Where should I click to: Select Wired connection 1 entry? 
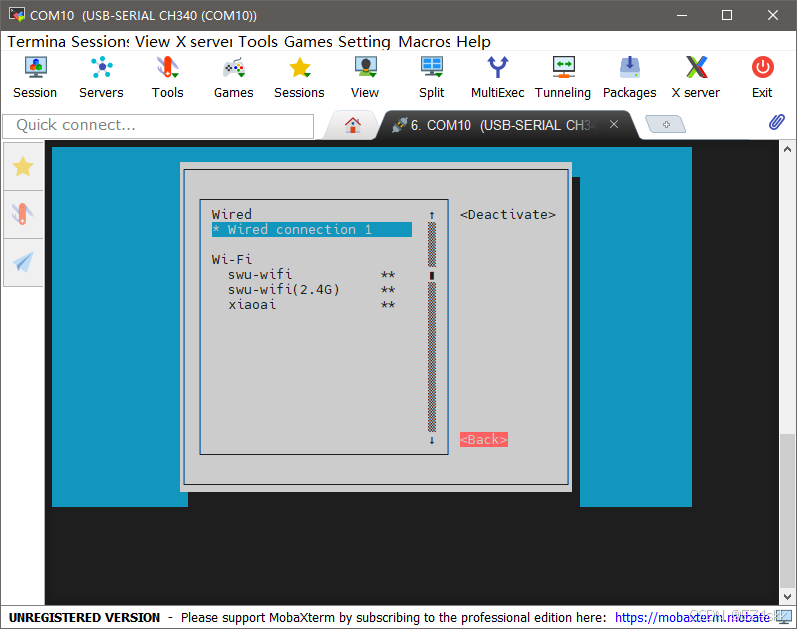click(x=312, y=229)
